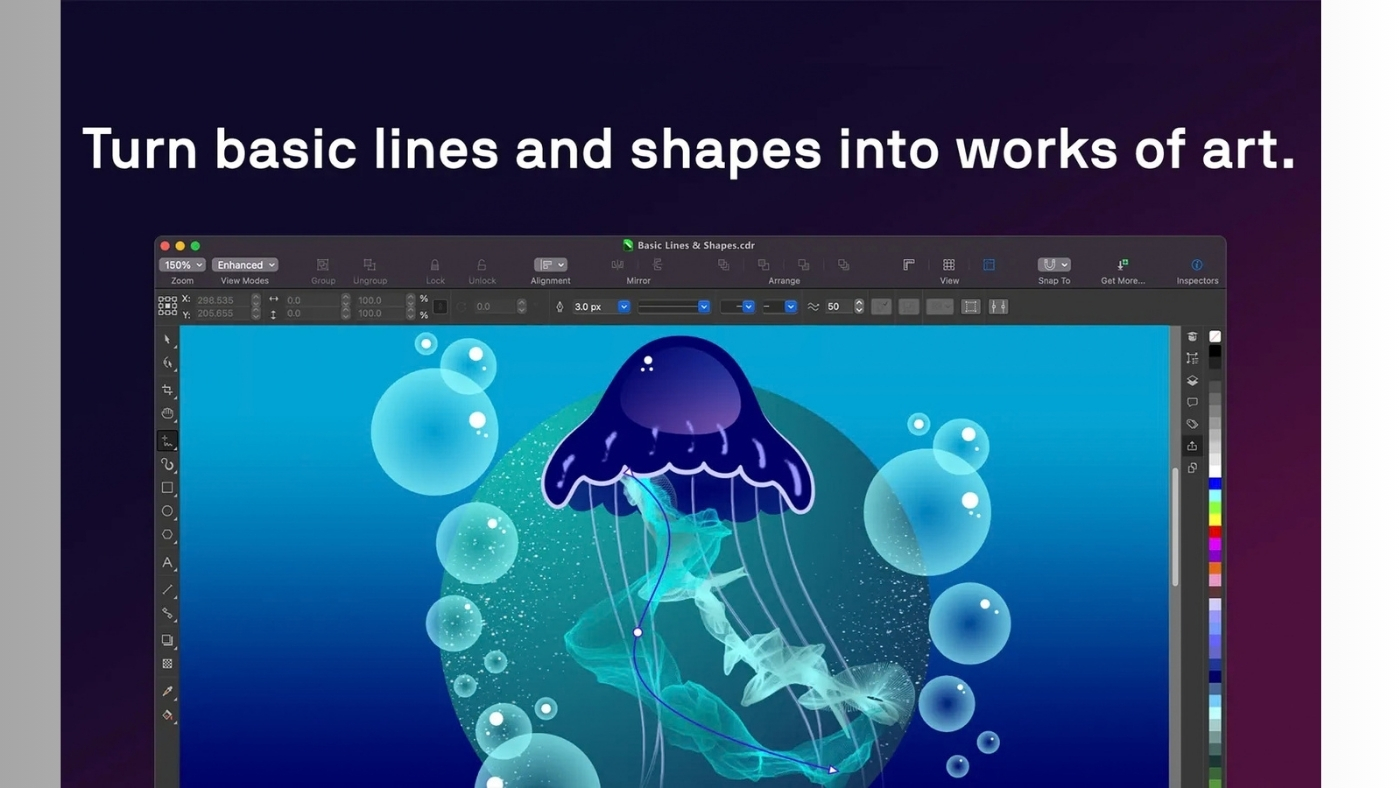Select the Crop tool
This screenshot has width=1400, height=788.
(167, 389)
